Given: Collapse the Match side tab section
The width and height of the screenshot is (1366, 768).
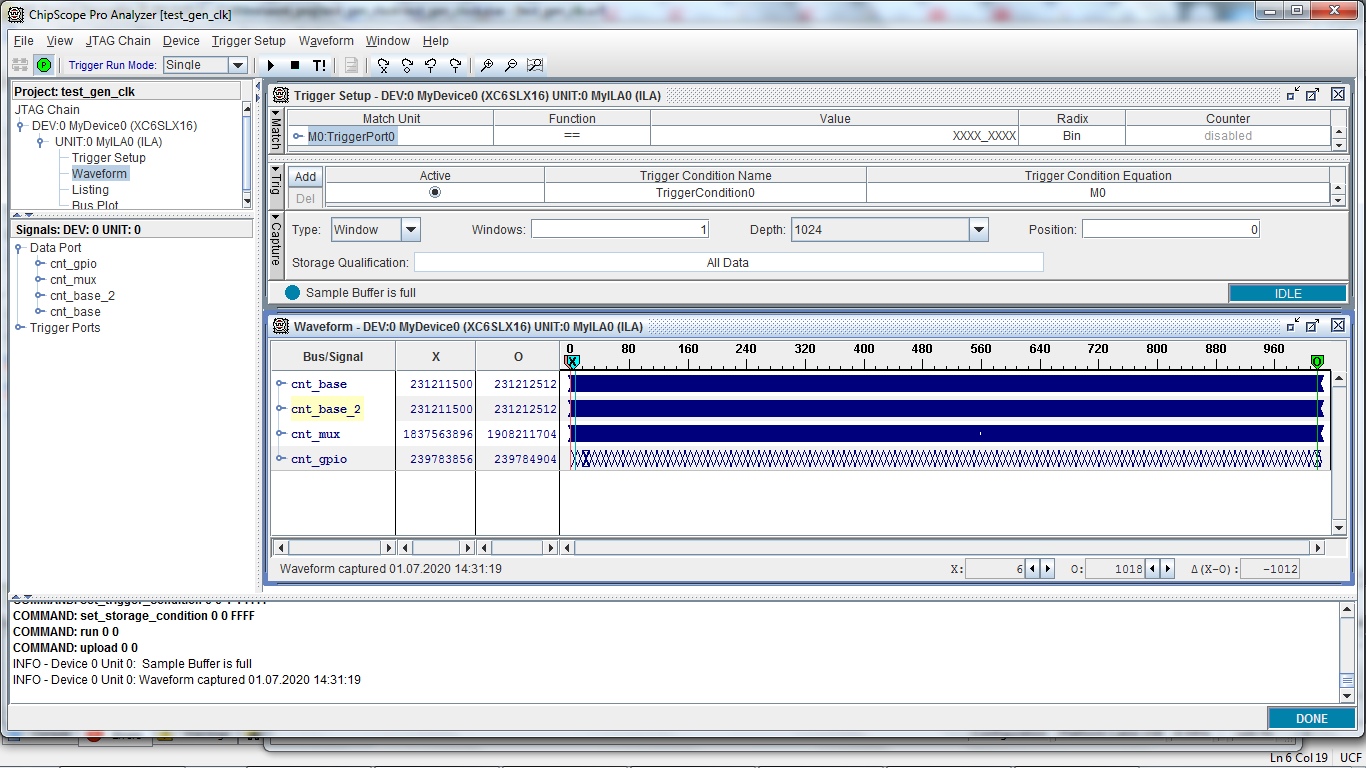Looking at the screenshot, I should 276,128.
